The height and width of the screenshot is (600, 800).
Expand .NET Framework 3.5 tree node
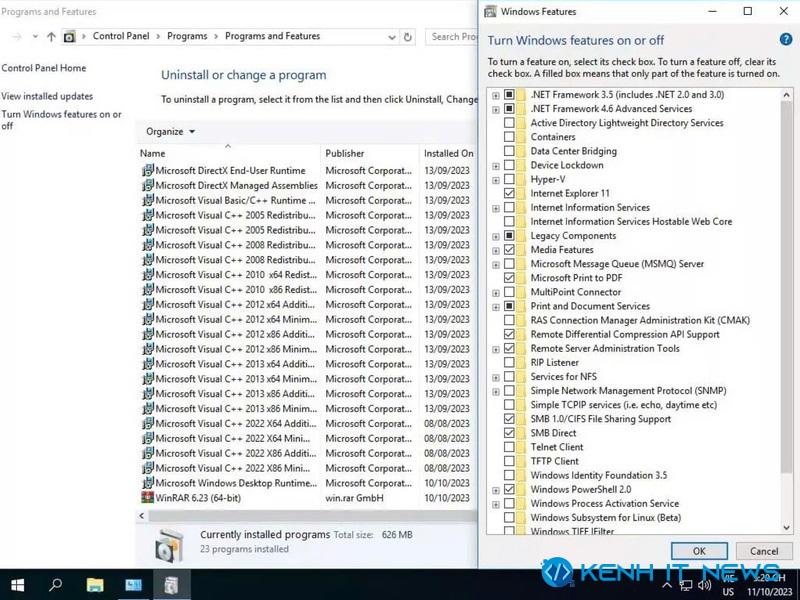click(495, 95)
